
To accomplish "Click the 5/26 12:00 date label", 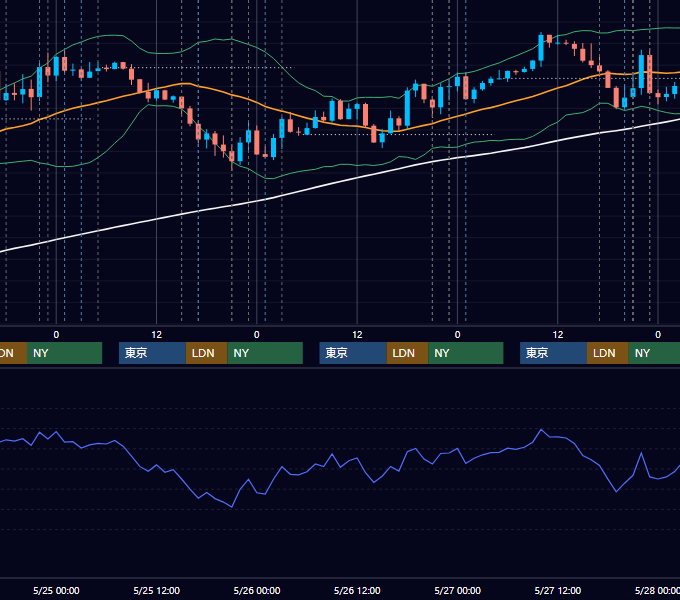I will click(x=357, y=590).
